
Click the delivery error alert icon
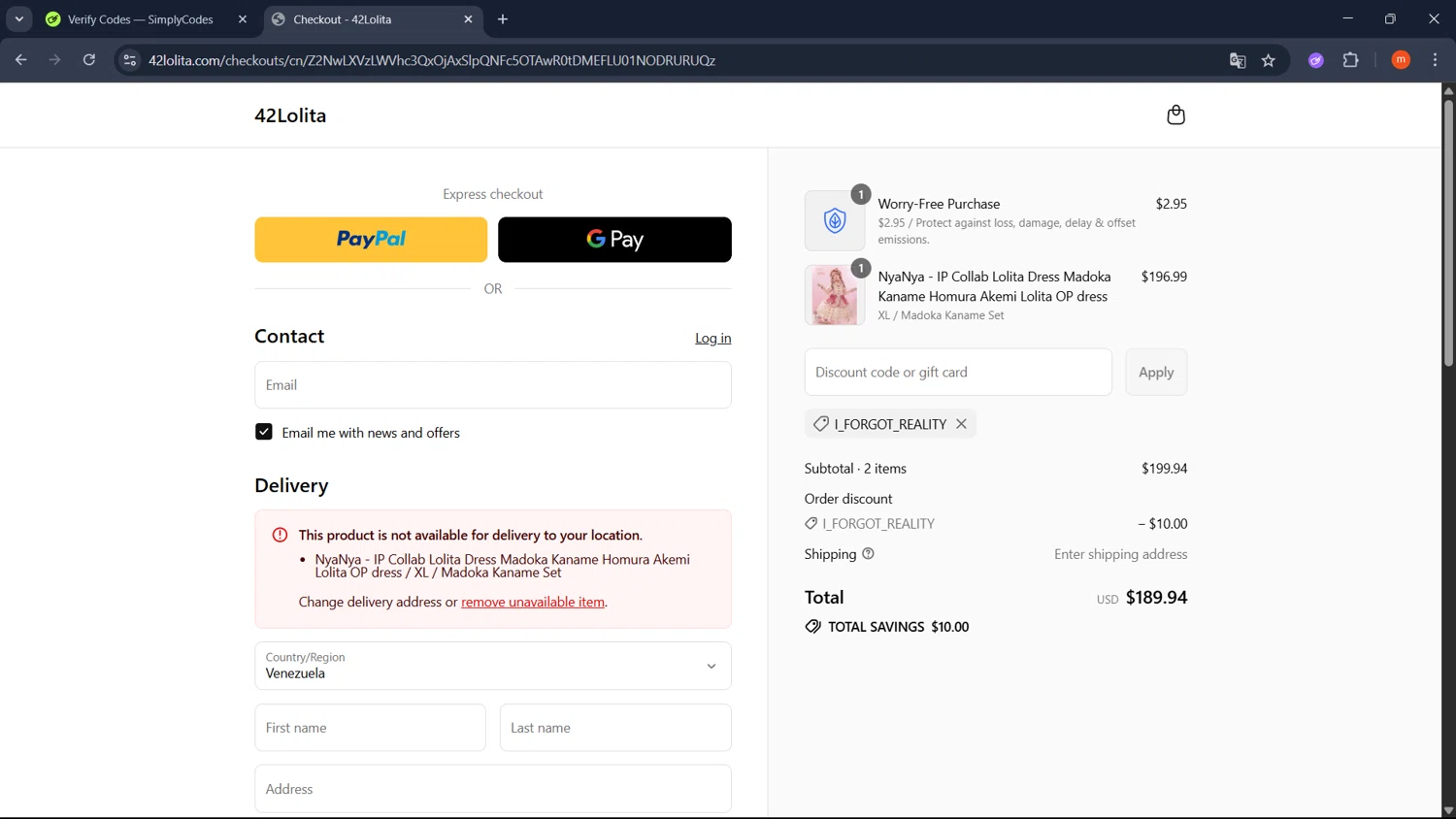(280, 535)
